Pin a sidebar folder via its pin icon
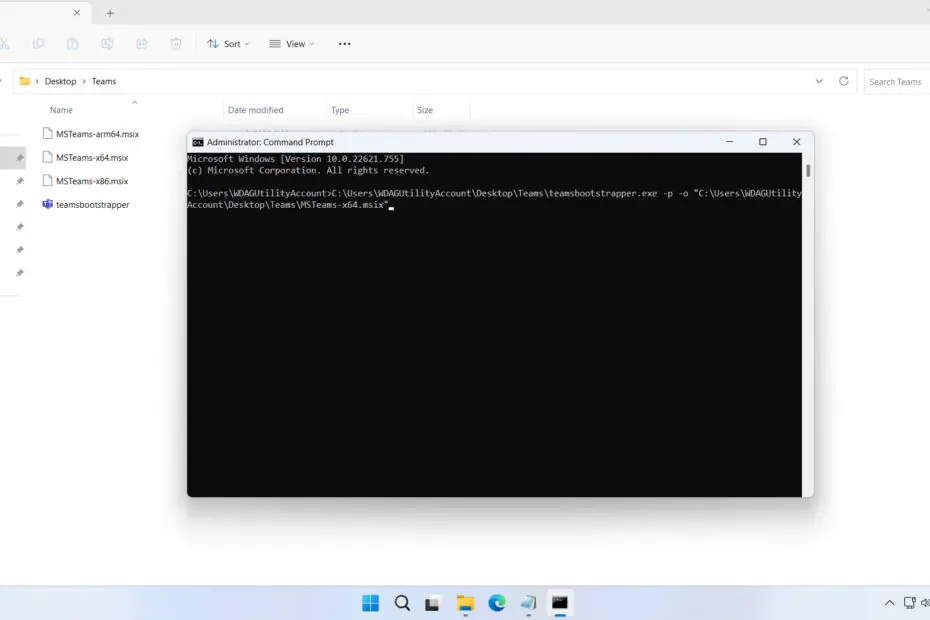The height and width of the screenshot is (620, 930). [19, 156]
